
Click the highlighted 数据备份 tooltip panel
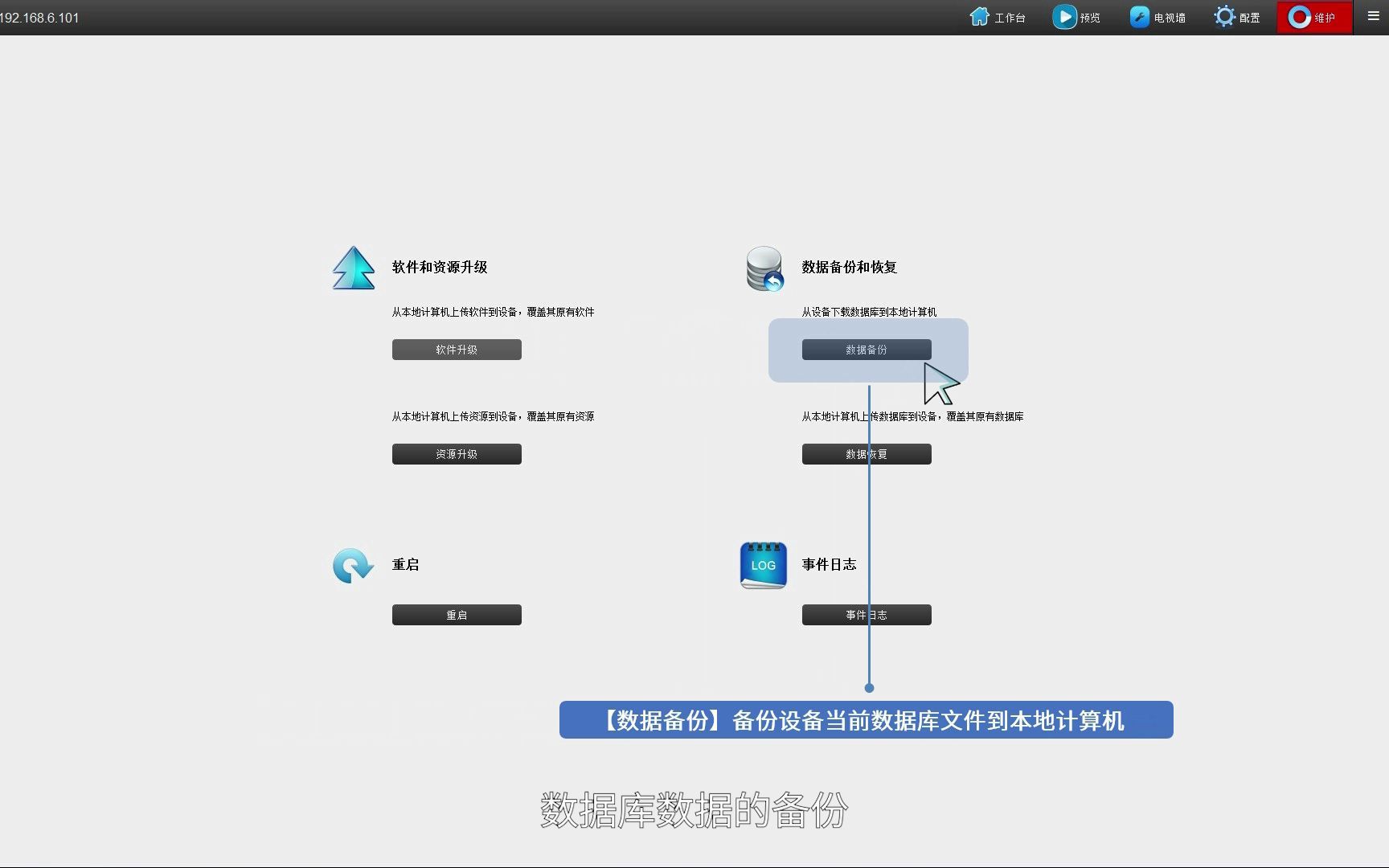click(868, 350)
